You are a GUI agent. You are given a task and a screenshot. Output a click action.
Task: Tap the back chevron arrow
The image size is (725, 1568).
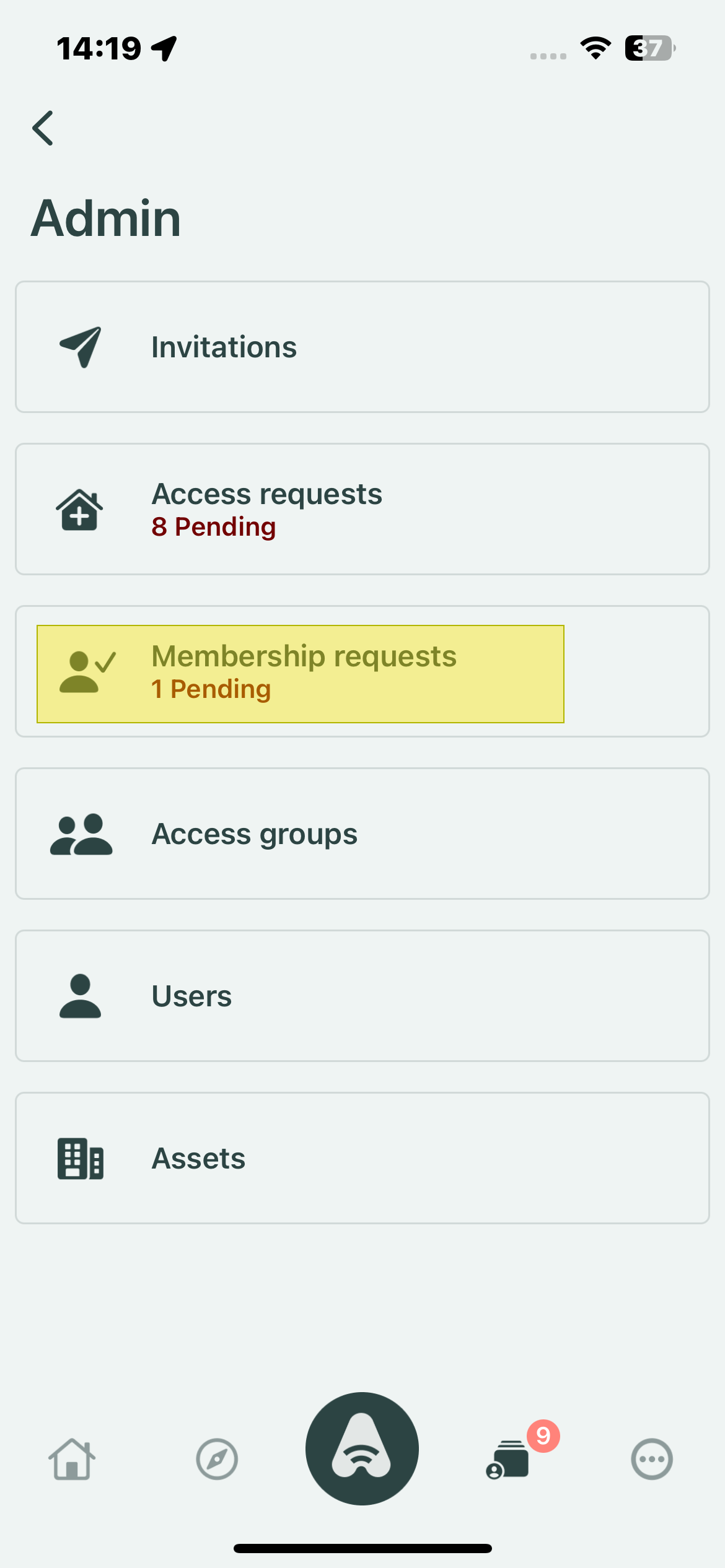43,128
